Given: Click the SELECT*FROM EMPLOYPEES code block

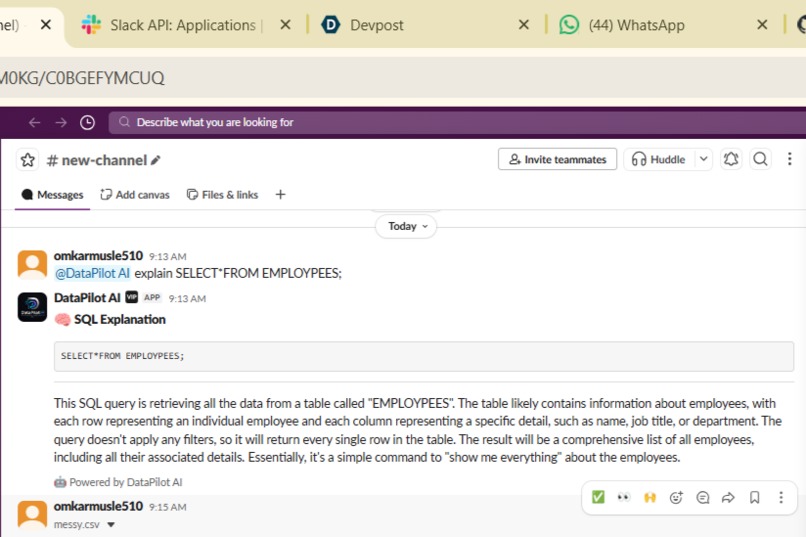Looking at the screenshot, I should 424,356.
